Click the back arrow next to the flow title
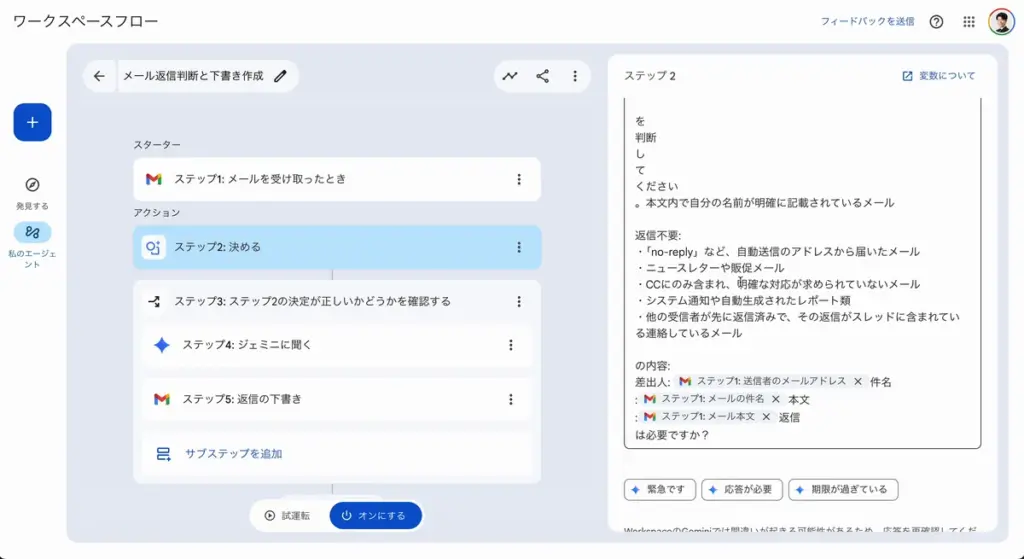The height and width of the screenshot is (559, 1024). pos(99,76)
